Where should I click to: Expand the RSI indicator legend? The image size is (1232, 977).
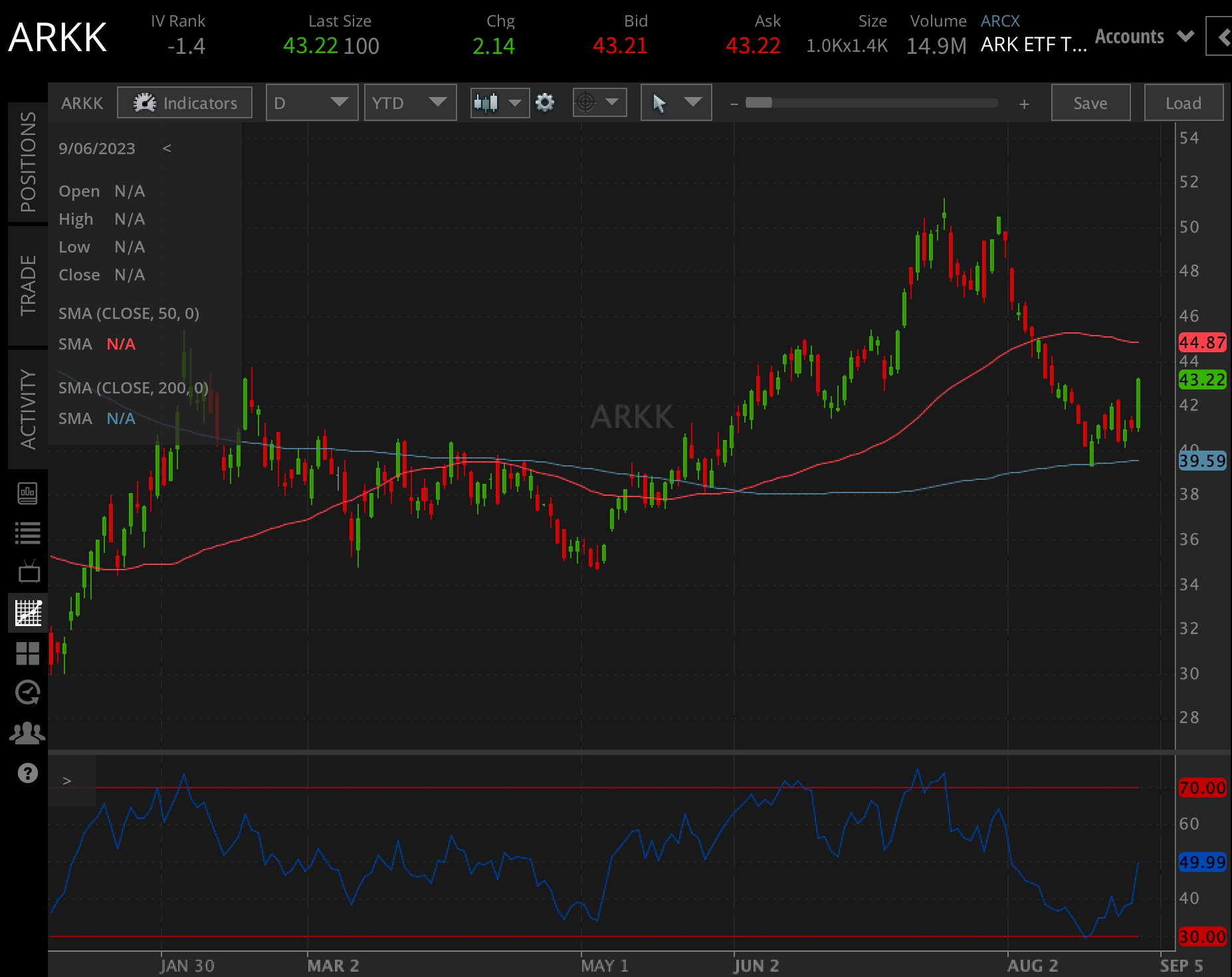point(66,780)
